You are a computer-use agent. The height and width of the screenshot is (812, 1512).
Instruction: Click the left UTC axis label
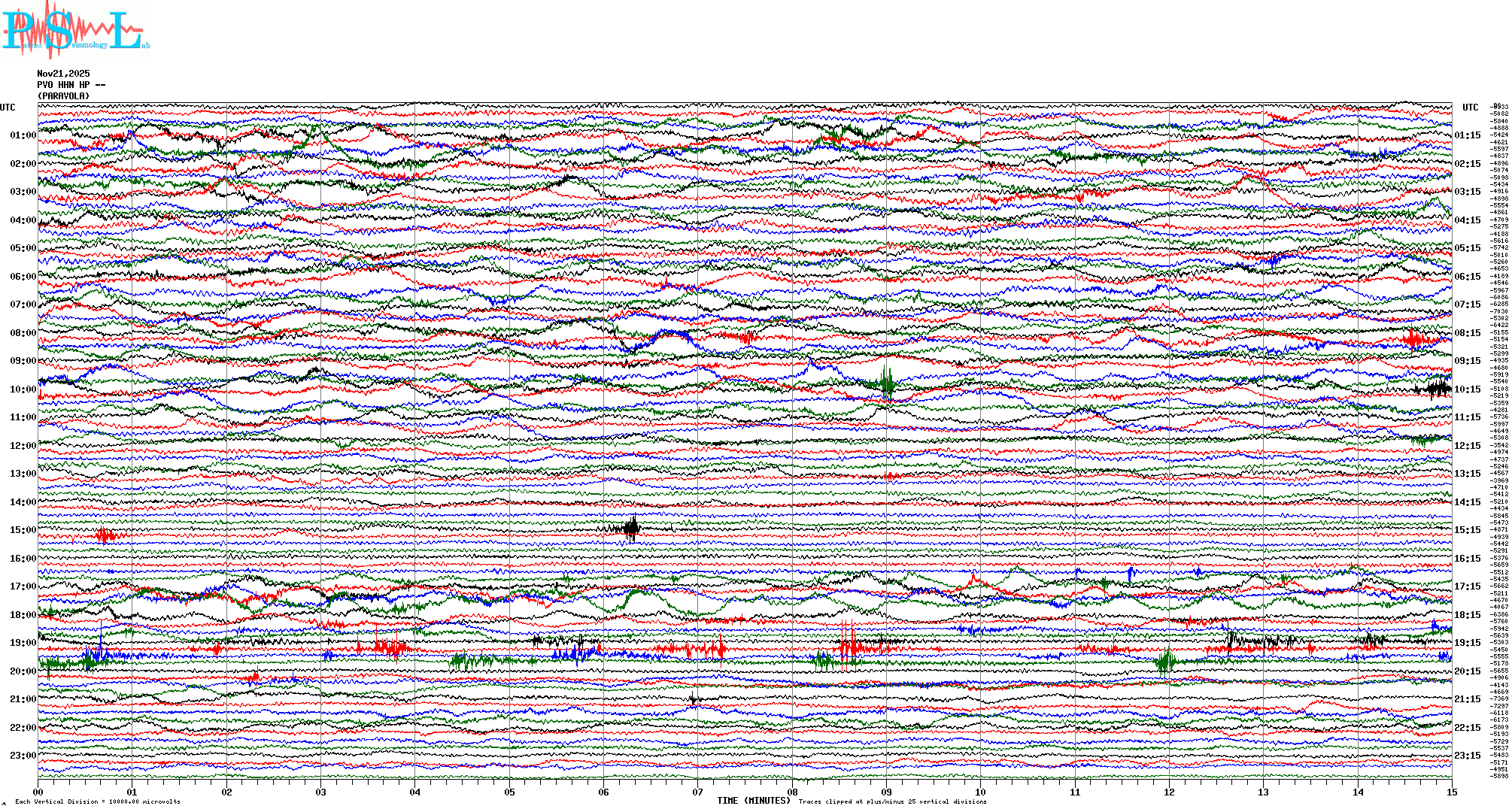pos(8,108)
